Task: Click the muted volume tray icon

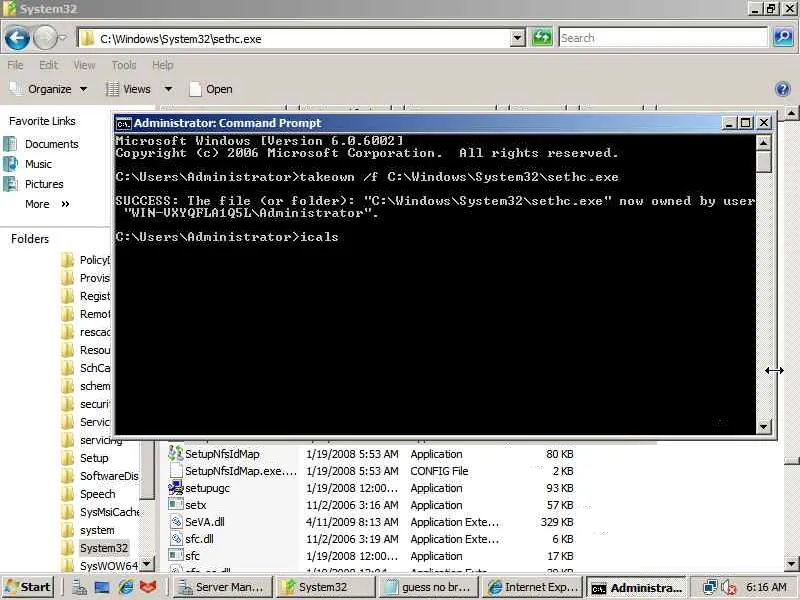Action: pyautogui.click(x=729, y=588)
